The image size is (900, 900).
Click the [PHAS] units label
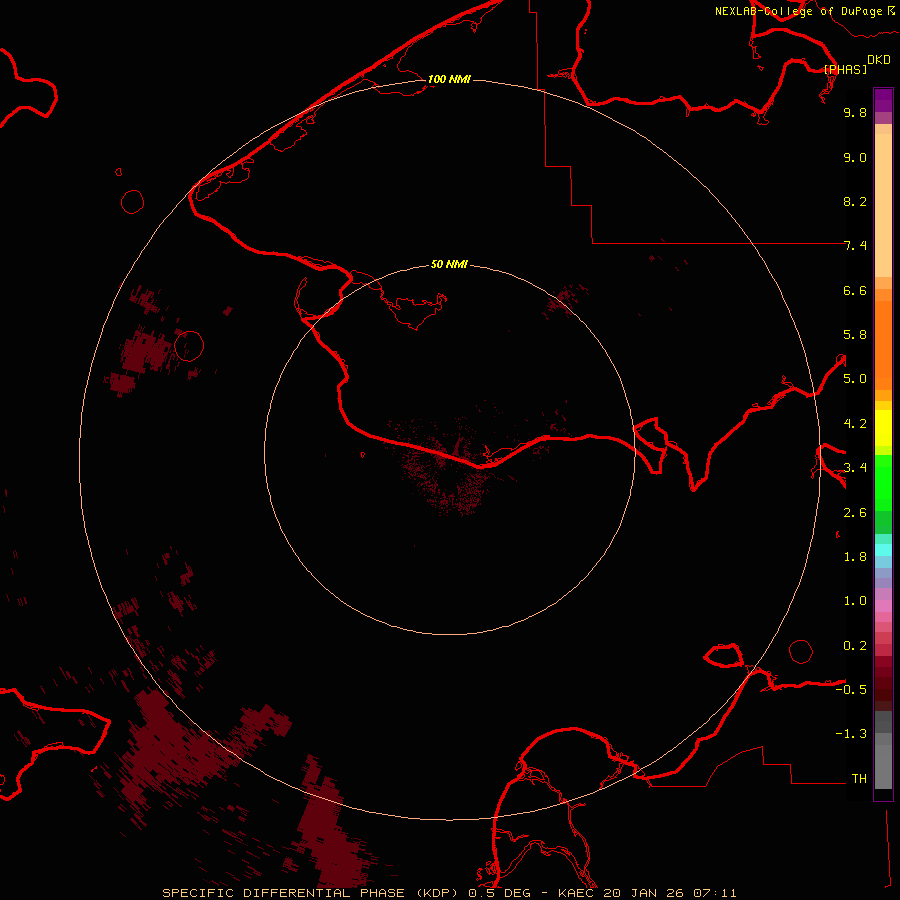[845, 69]
